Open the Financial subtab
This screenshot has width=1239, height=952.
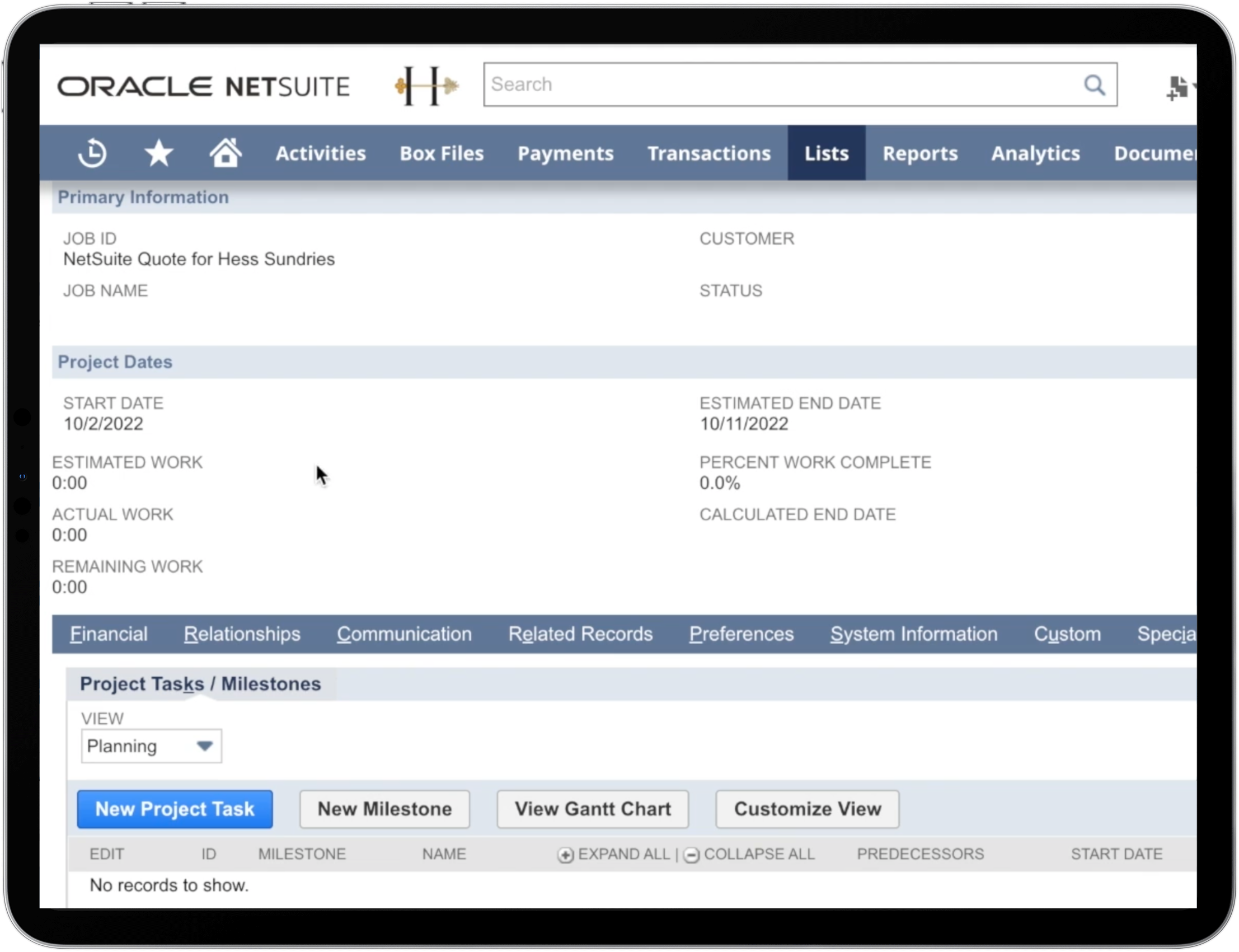coord(109,634)
